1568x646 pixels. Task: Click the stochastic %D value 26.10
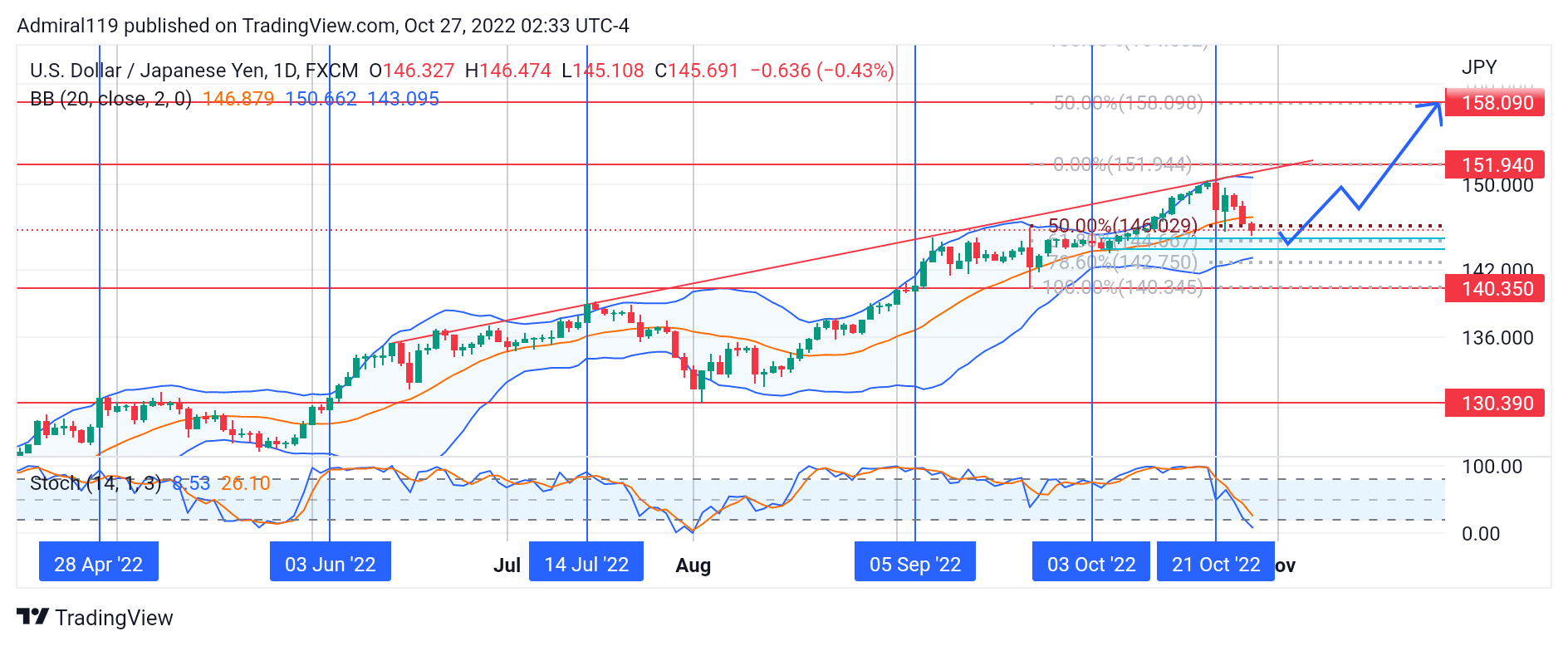[x=246, y=483]
